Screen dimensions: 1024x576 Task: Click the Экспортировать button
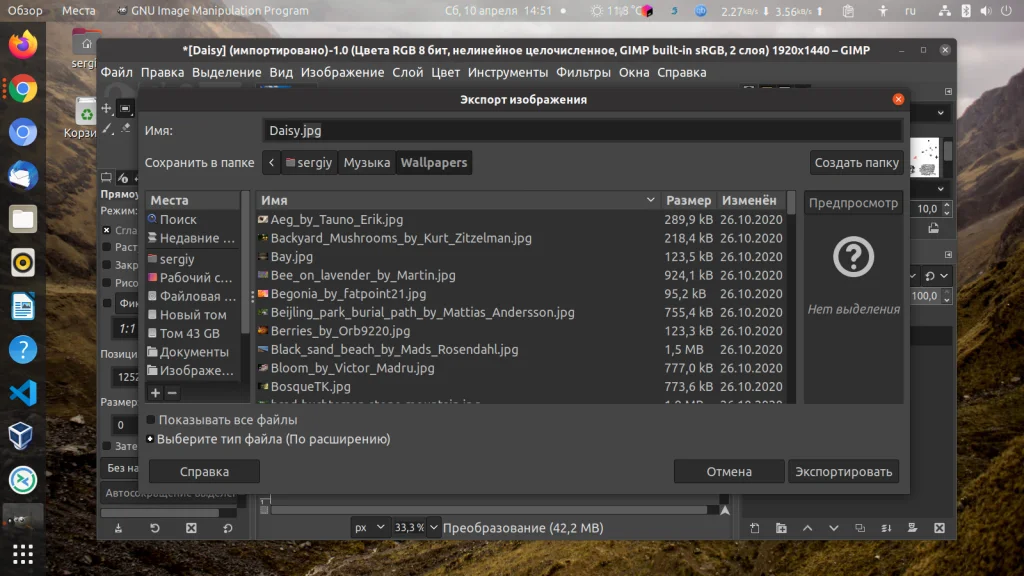point(843,472)
